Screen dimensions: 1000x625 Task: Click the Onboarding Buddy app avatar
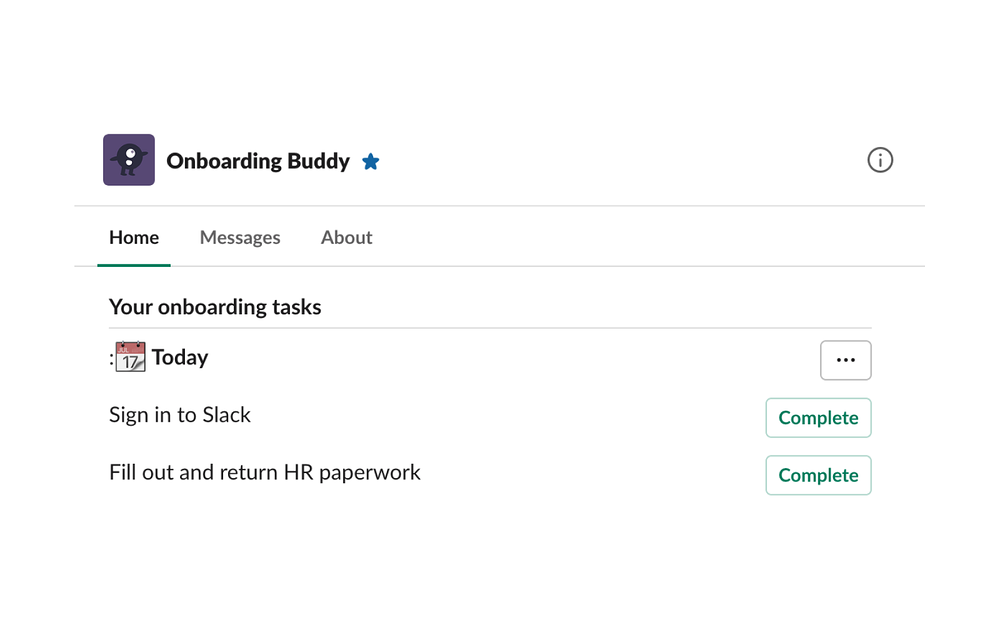[x=129, y=160]
